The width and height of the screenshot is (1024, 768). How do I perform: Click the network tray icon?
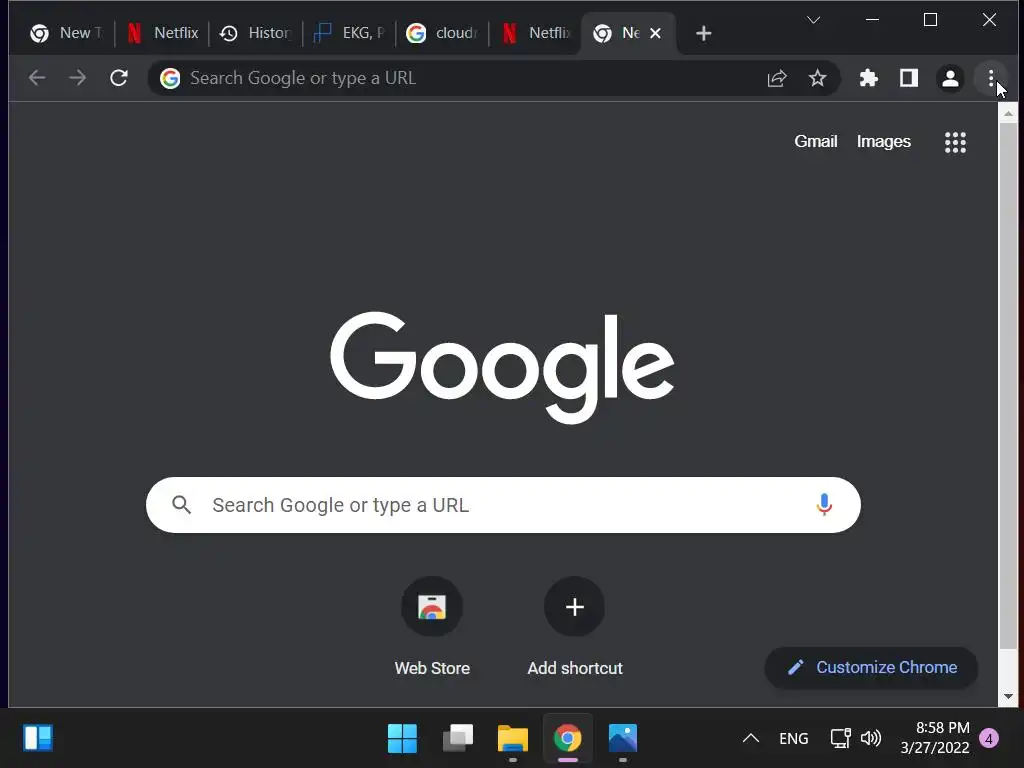point(840,739)
